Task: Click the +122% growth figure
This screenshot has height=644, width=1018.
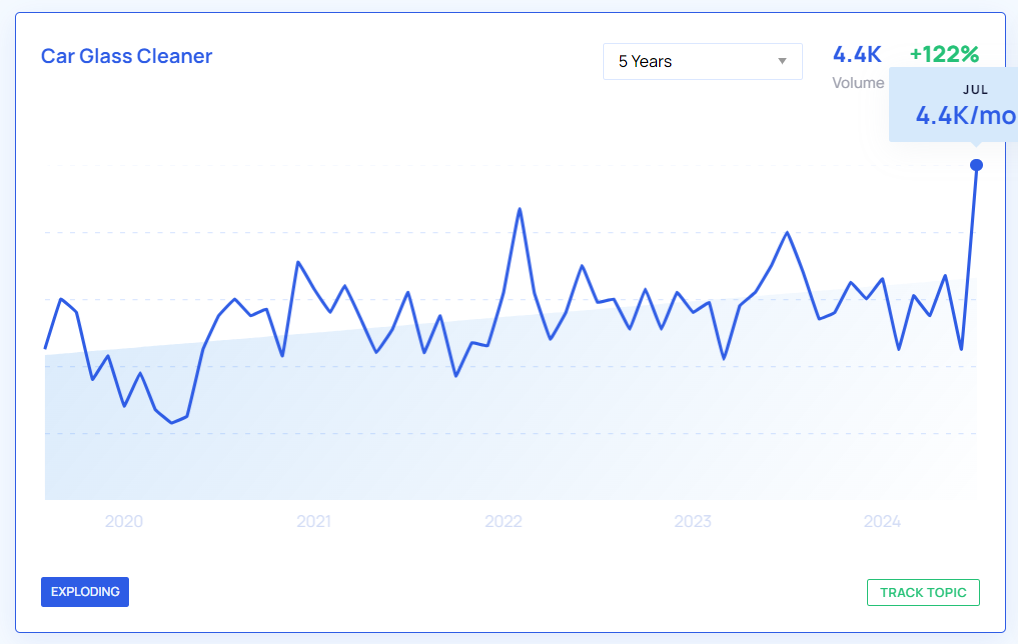Action: point(944,55)
